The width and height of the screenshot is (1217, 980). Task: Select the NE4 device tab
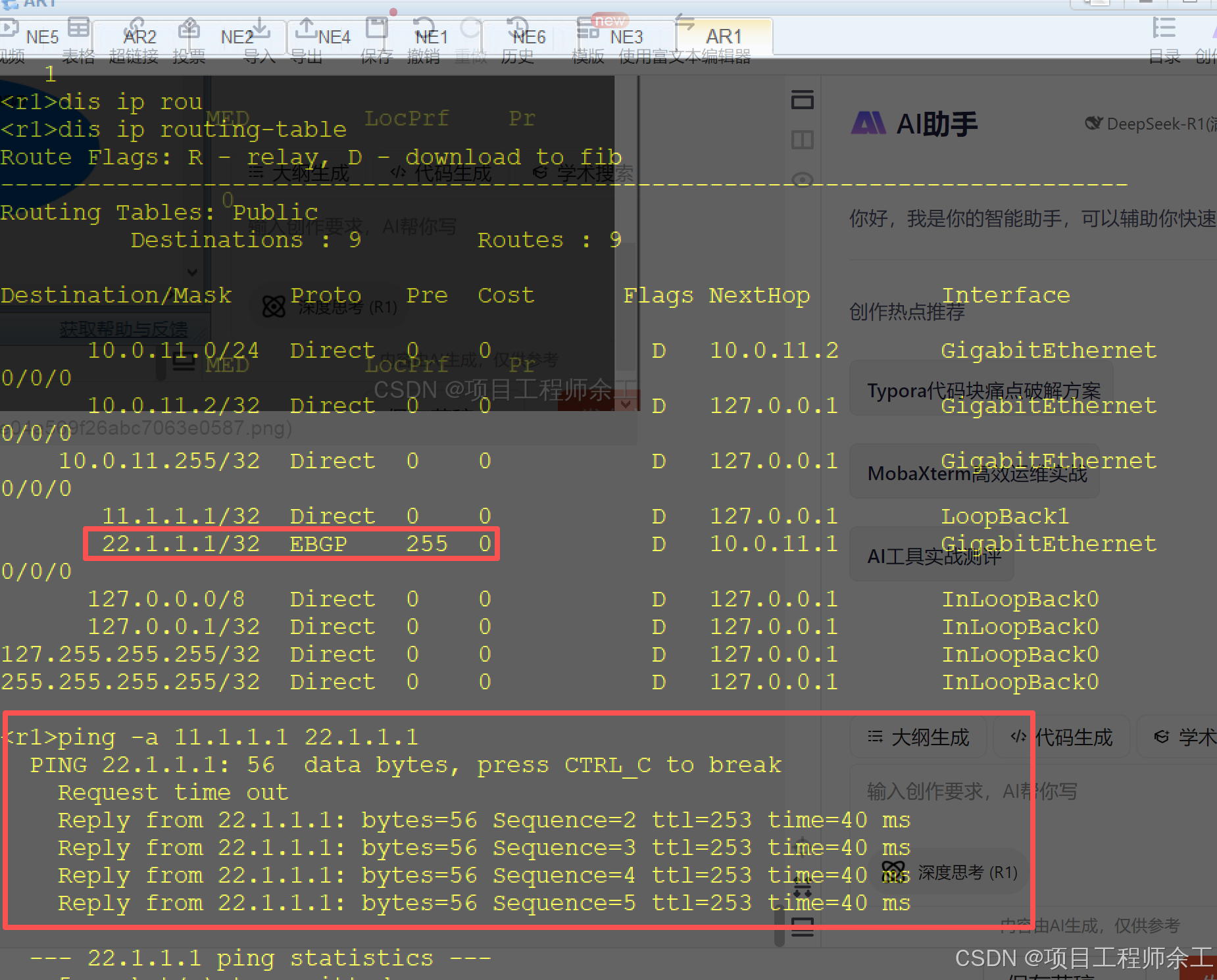334,37
